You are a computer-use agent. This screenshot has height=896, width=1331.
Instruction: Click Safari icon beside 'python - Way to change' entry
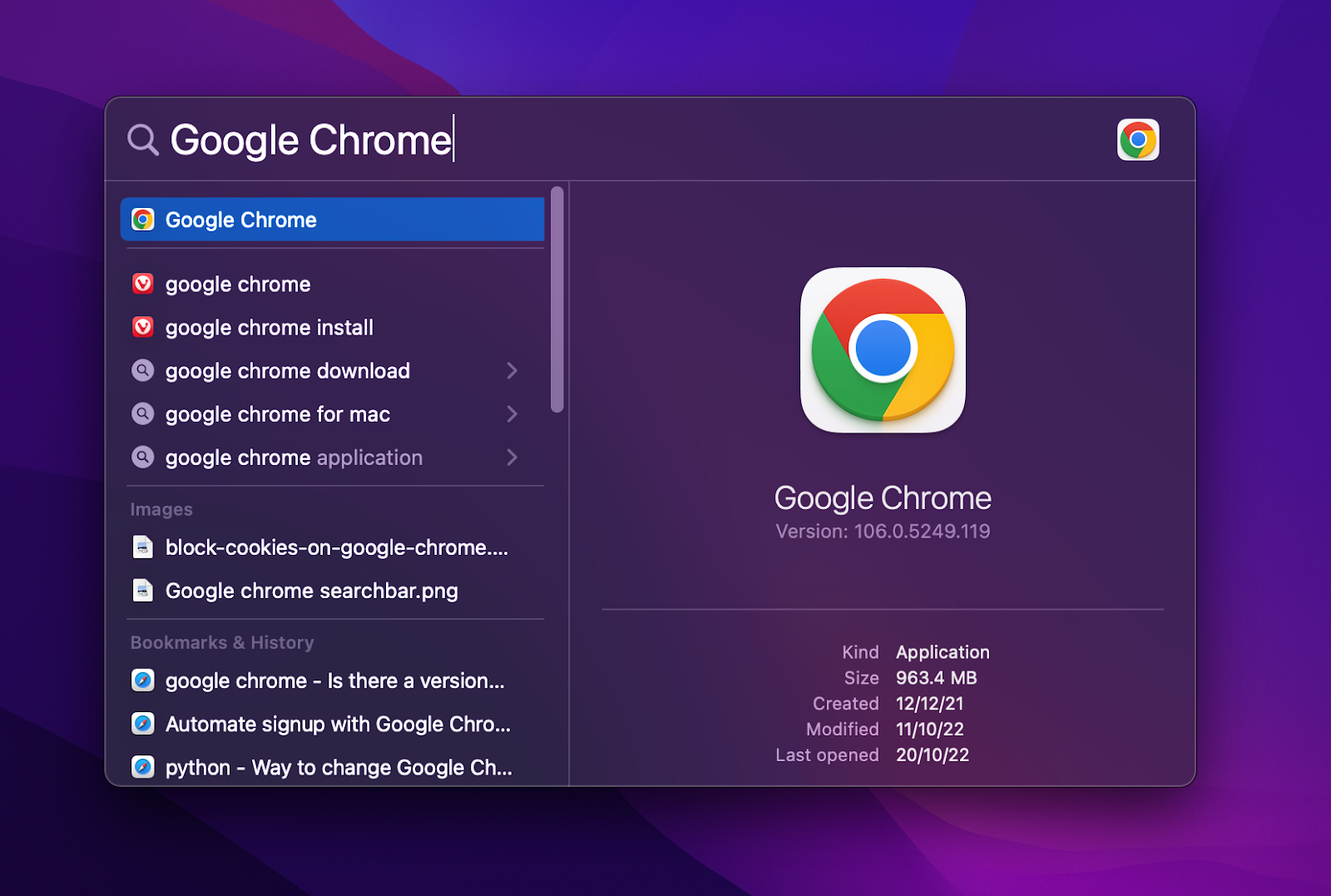point(143,767)
